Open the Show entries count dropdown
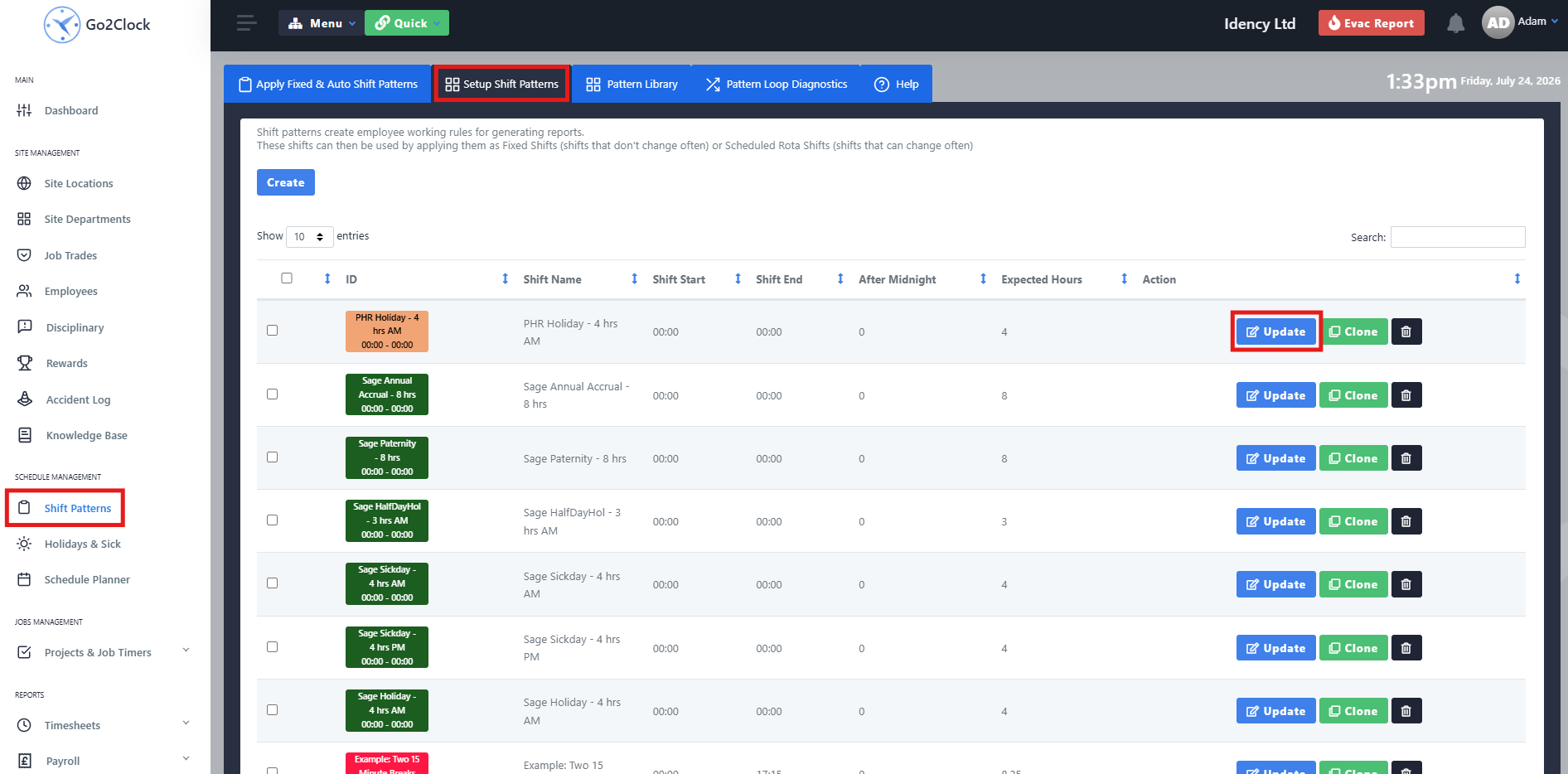 pos(309,237)
